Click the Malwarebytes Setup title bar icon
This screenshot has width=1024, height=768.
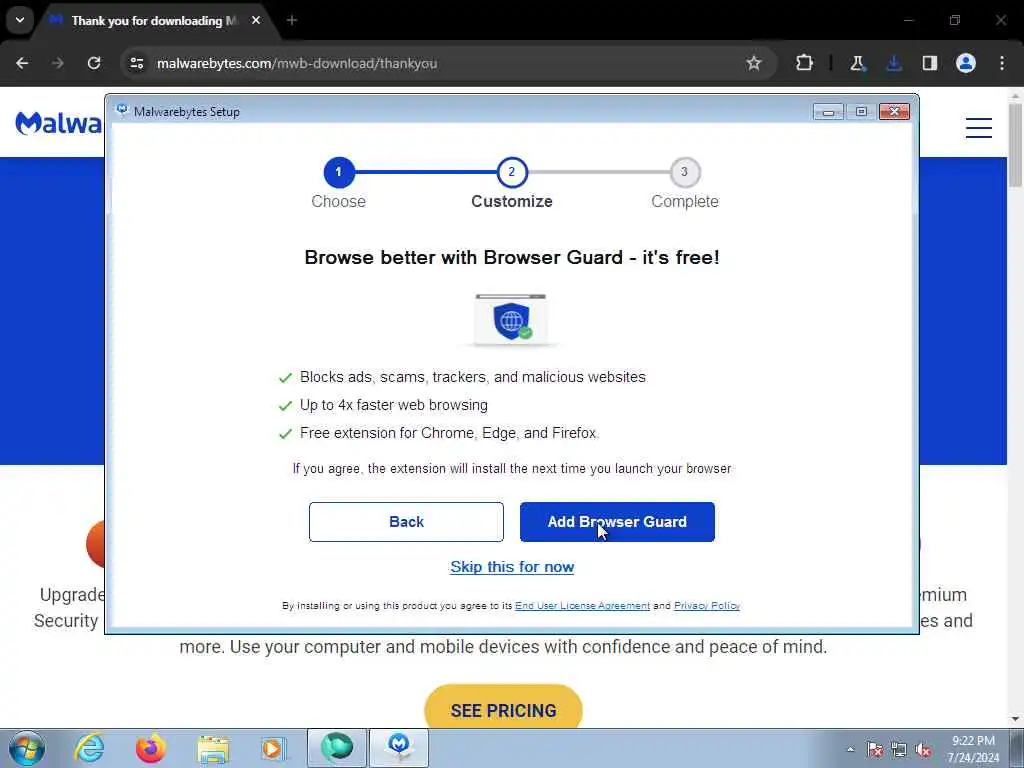point(122,110)
